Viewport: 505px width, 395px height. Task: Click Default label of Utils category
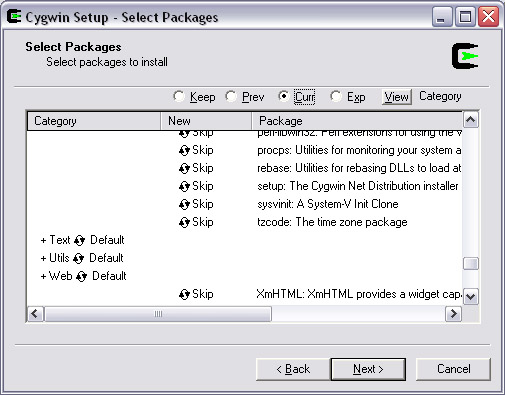[106, 258]
